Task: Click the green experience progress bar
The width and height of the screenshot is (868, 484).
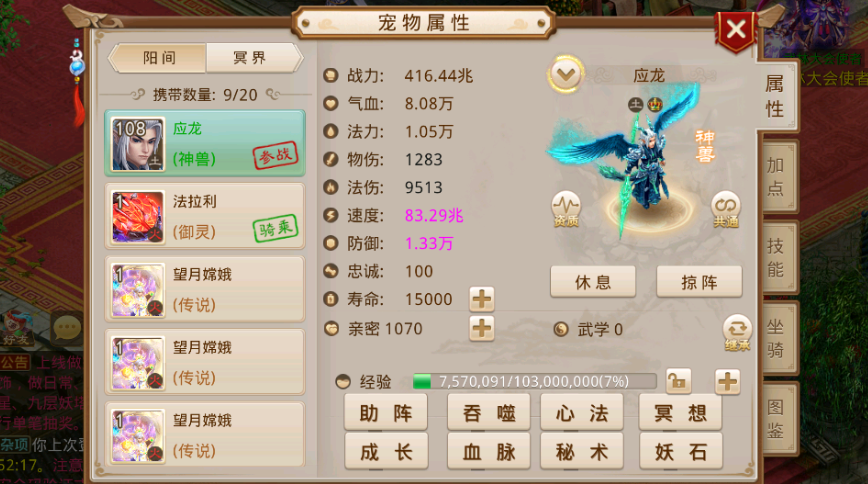Action: (x=535, y=382)
